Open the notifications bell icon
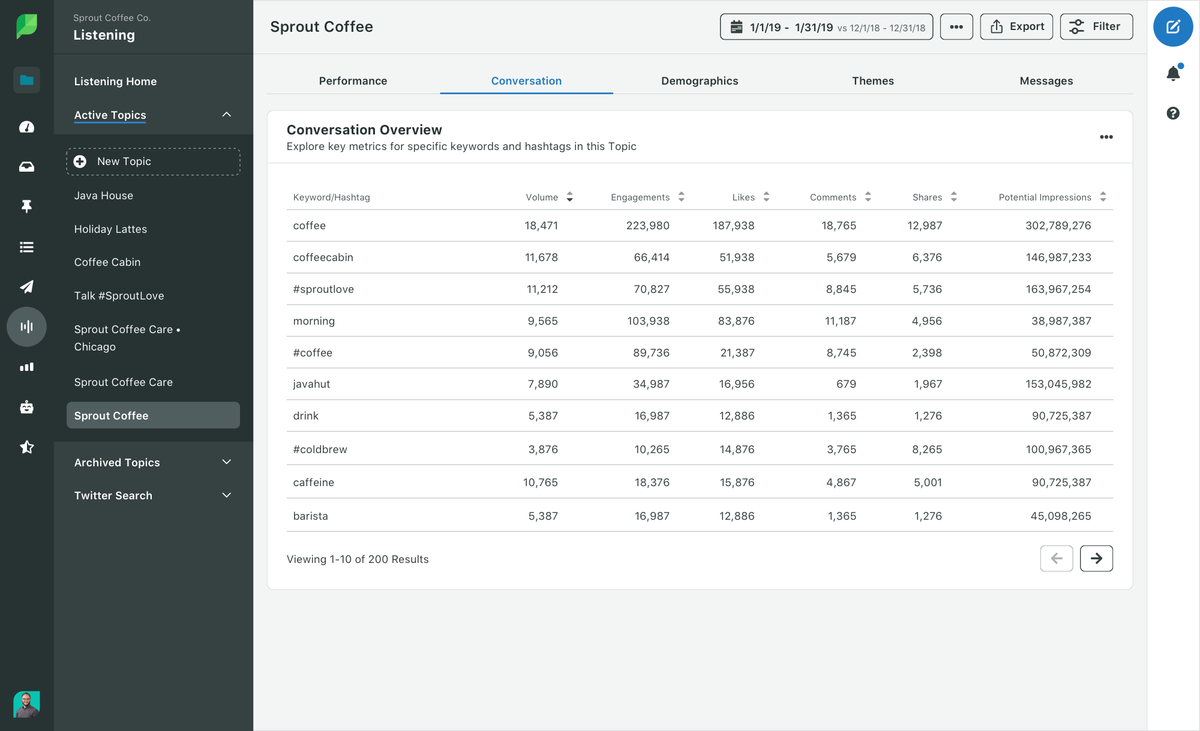Image resolution: width=1200 pixels, height=731 pixels. 1173,73
